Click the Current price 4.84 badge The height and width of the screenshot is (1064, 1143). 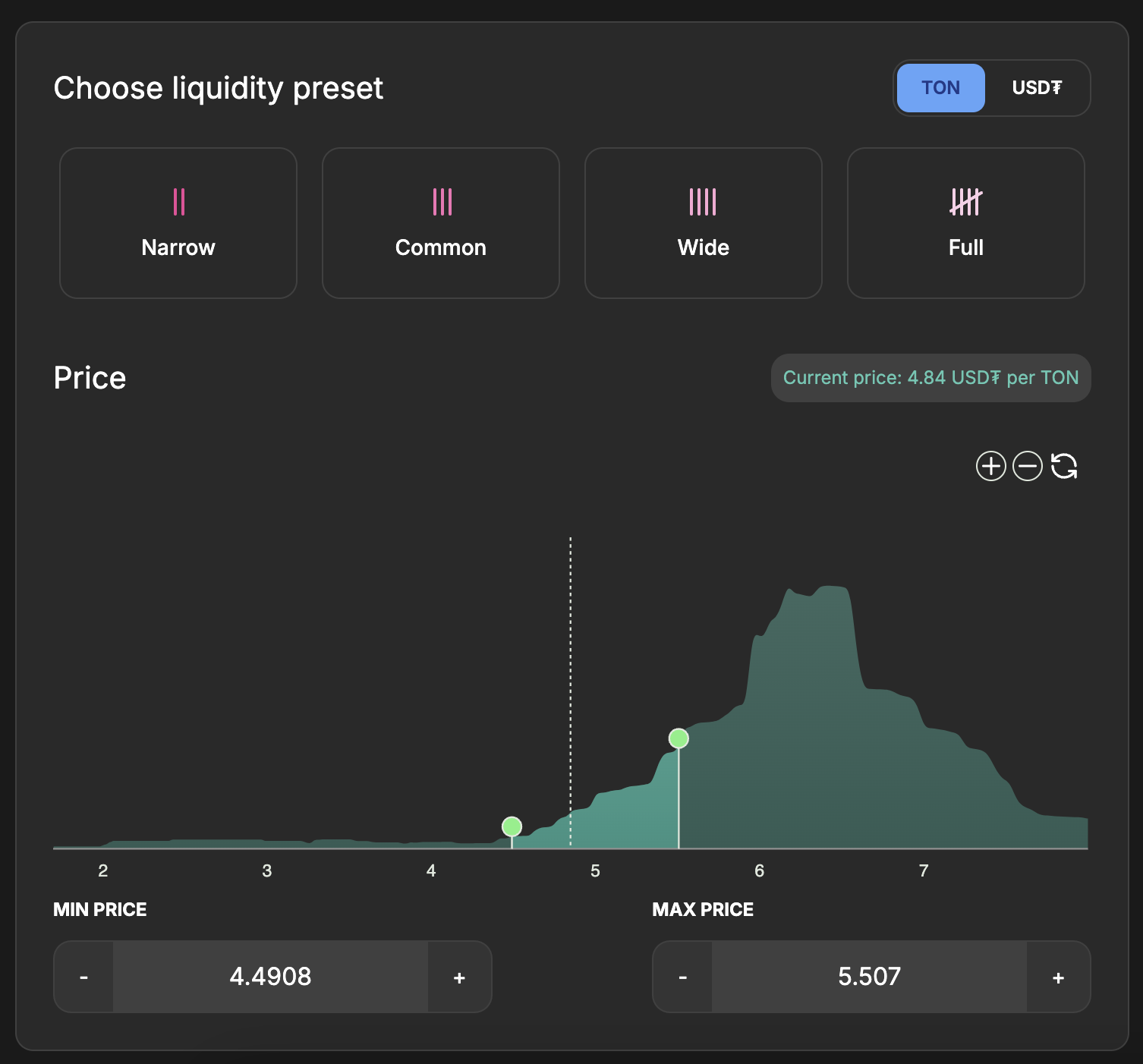point(930,378)
